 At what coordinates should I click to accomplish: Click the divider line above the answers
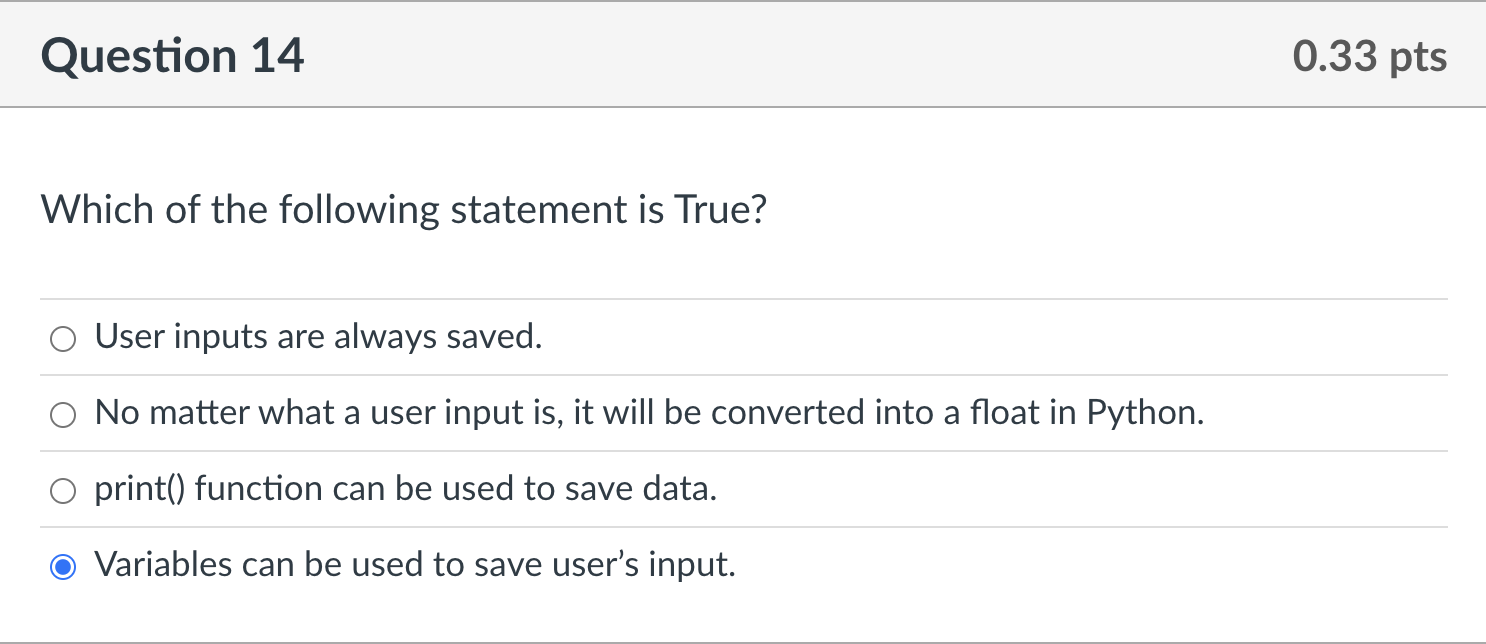pyautogui.click(x=743, y=298)
